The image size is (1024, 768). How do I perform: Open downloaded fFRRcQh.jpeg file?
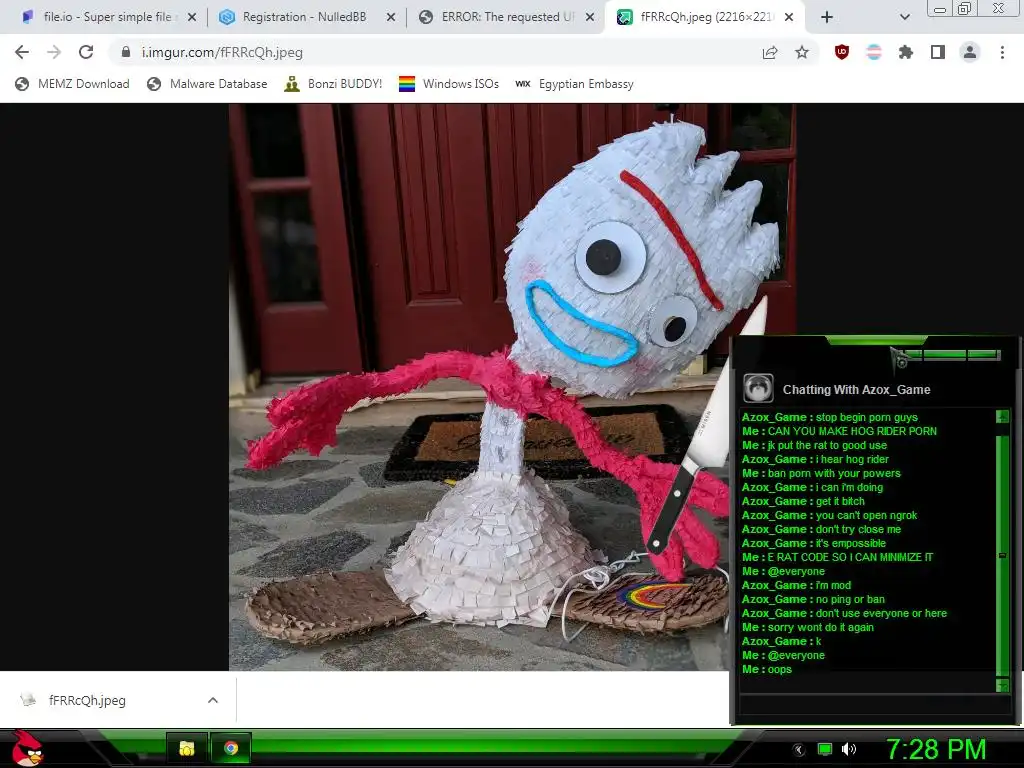pos(87,700)
